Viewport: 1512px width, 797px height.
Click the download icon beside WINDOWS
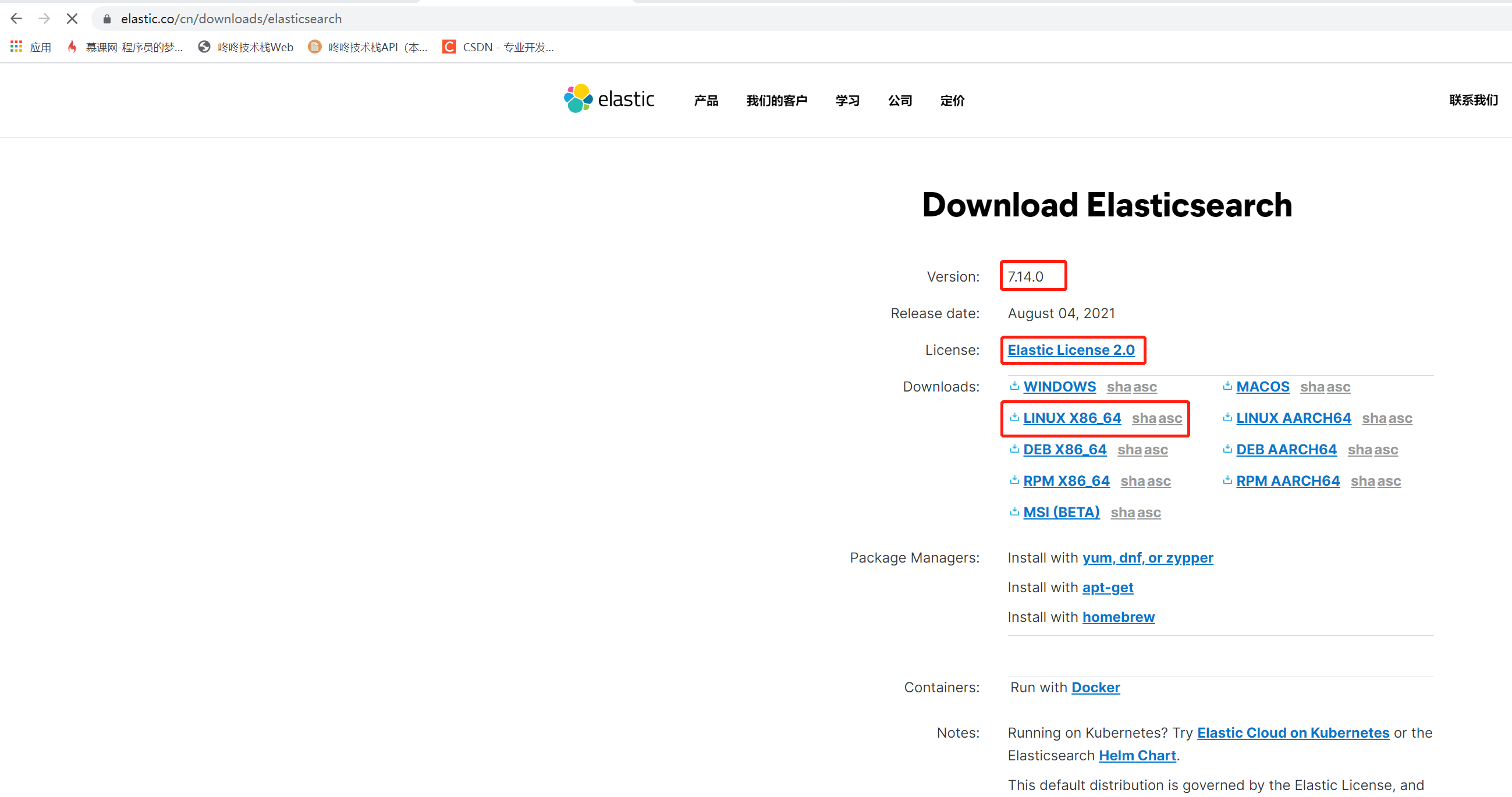click(x=1014, y=386)
